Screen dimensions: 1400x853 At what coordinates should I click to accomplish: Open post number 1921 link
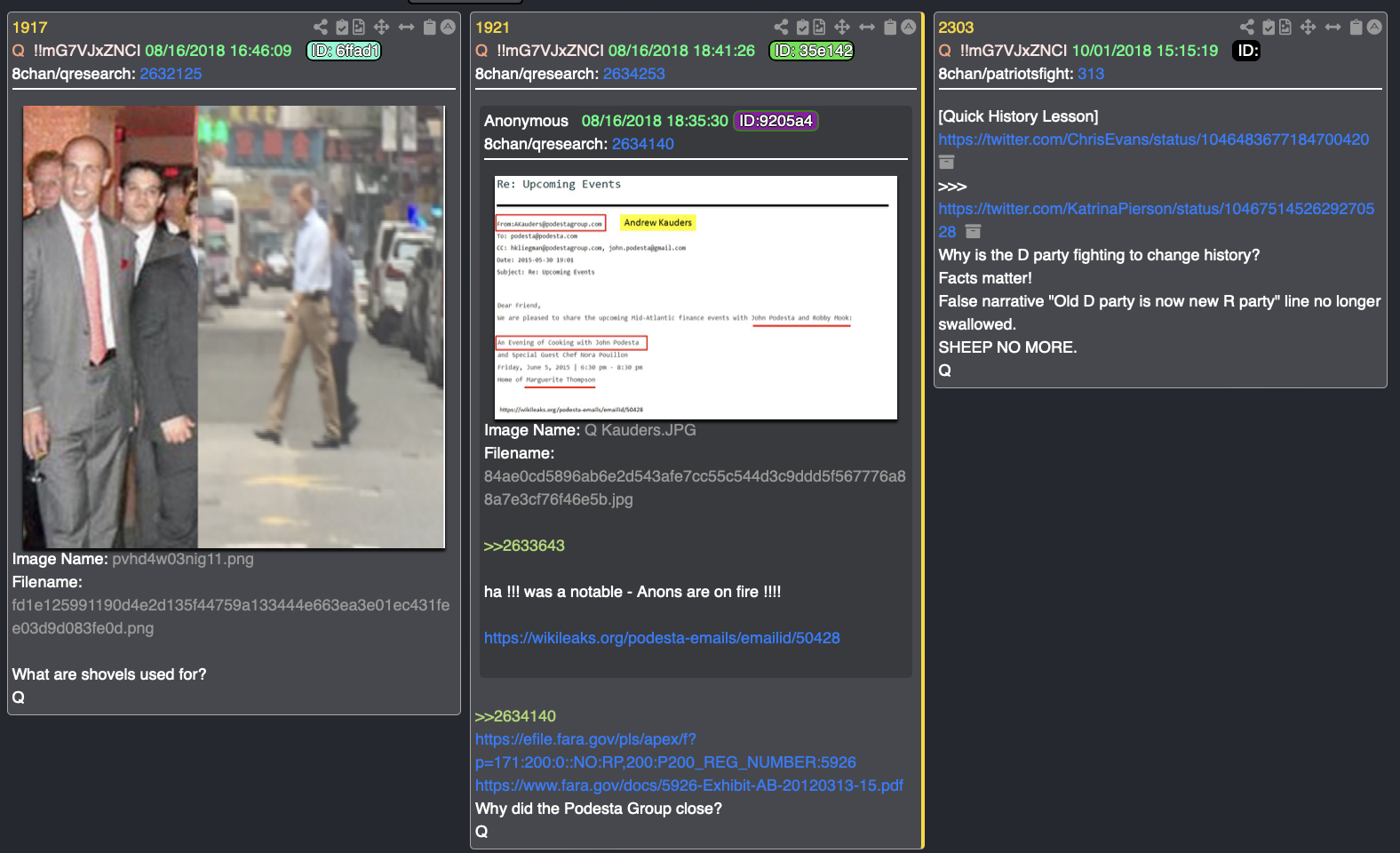493,28
